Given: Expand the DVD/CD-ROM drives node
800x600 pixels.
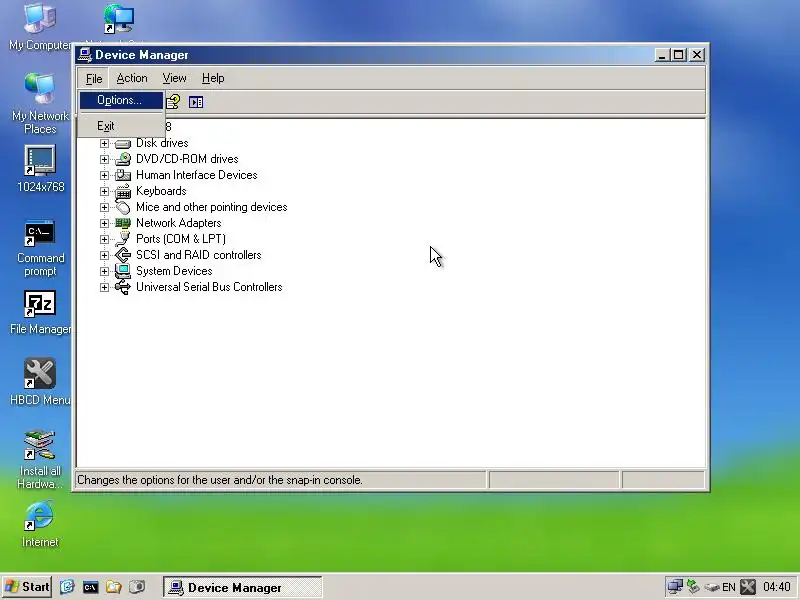Looking at the screenshot, I should coord(104,159).
